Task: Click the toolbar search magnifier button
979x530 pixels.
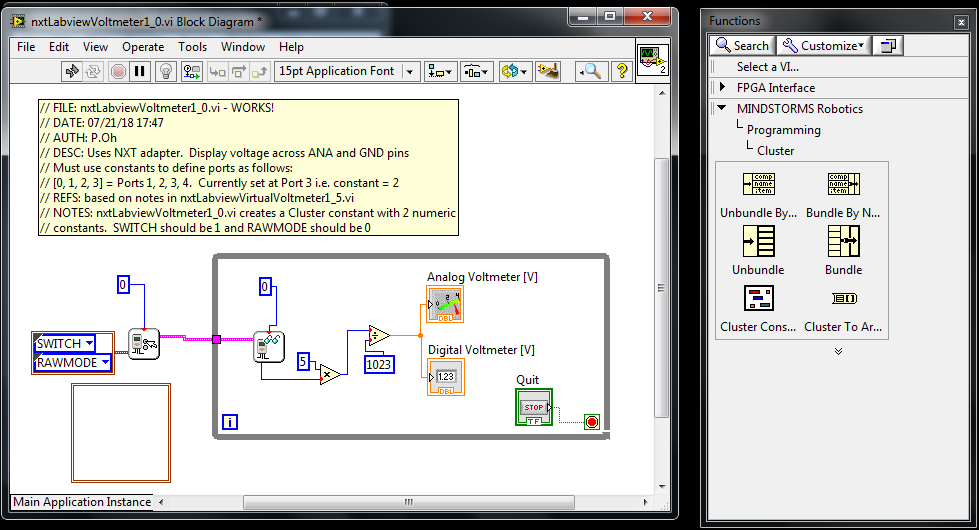Action: [x=589, y=72]
